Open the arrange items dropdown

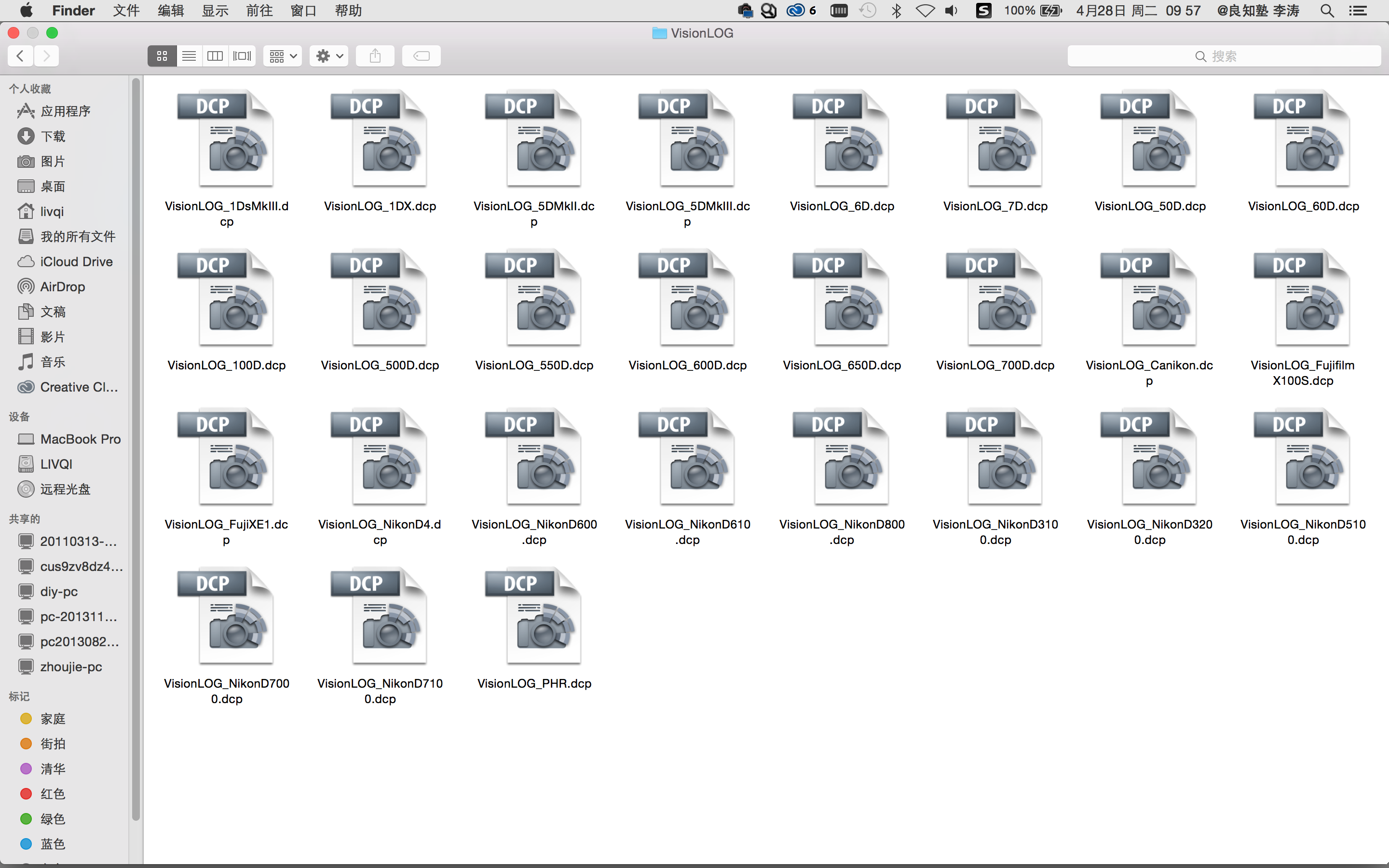[x=283, y=55]
